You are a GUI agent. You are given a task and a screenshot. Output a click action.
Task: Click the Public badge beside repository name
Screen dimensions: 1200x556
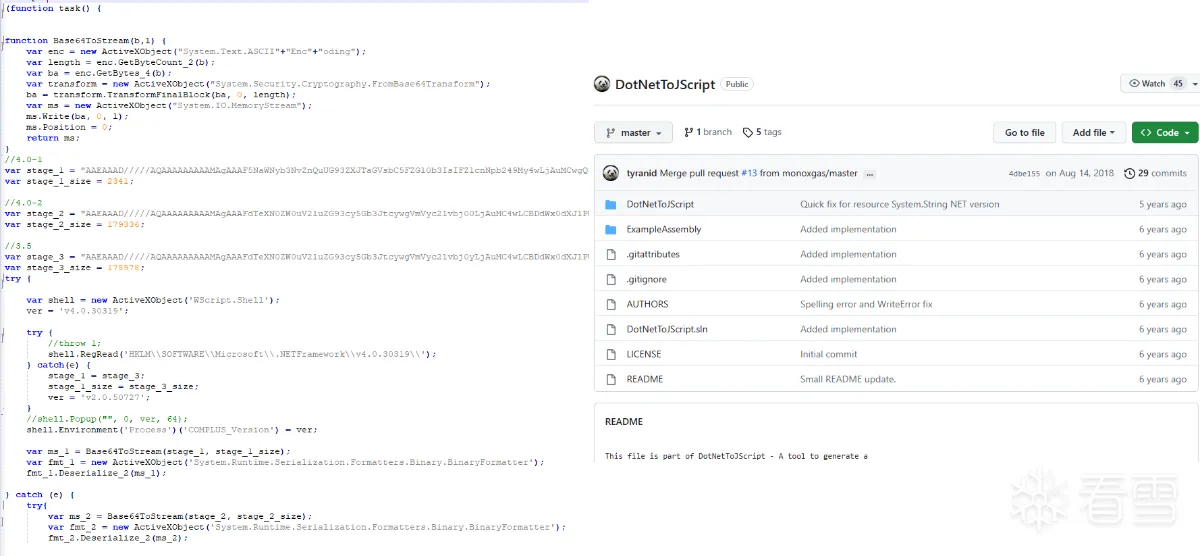coord(737,85)
